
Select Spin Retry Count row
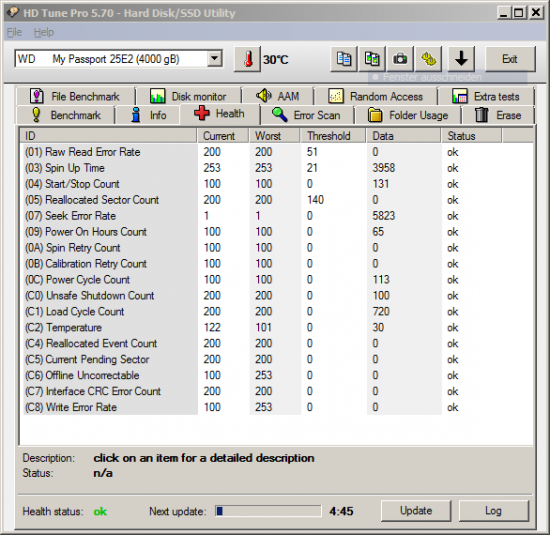point(277,248)
